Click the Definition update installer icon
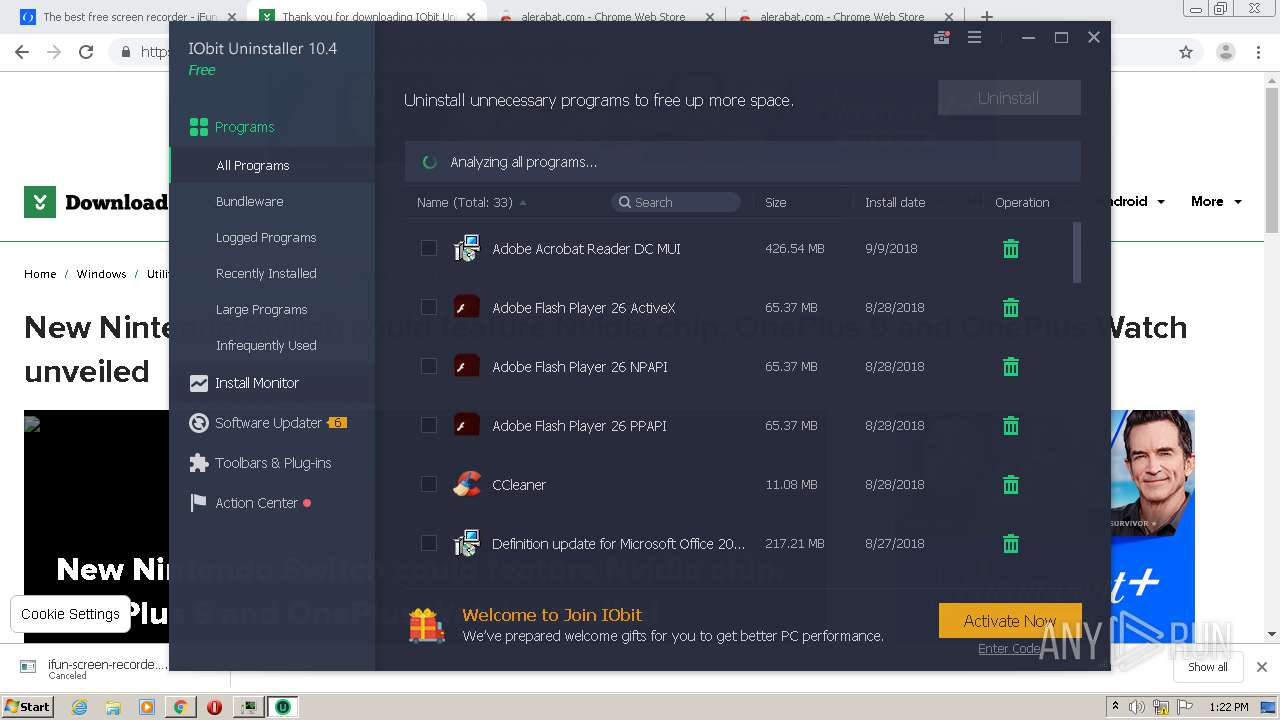Image resolution: width=1280 pixels, height=720 pixels. tap(467, 544)
